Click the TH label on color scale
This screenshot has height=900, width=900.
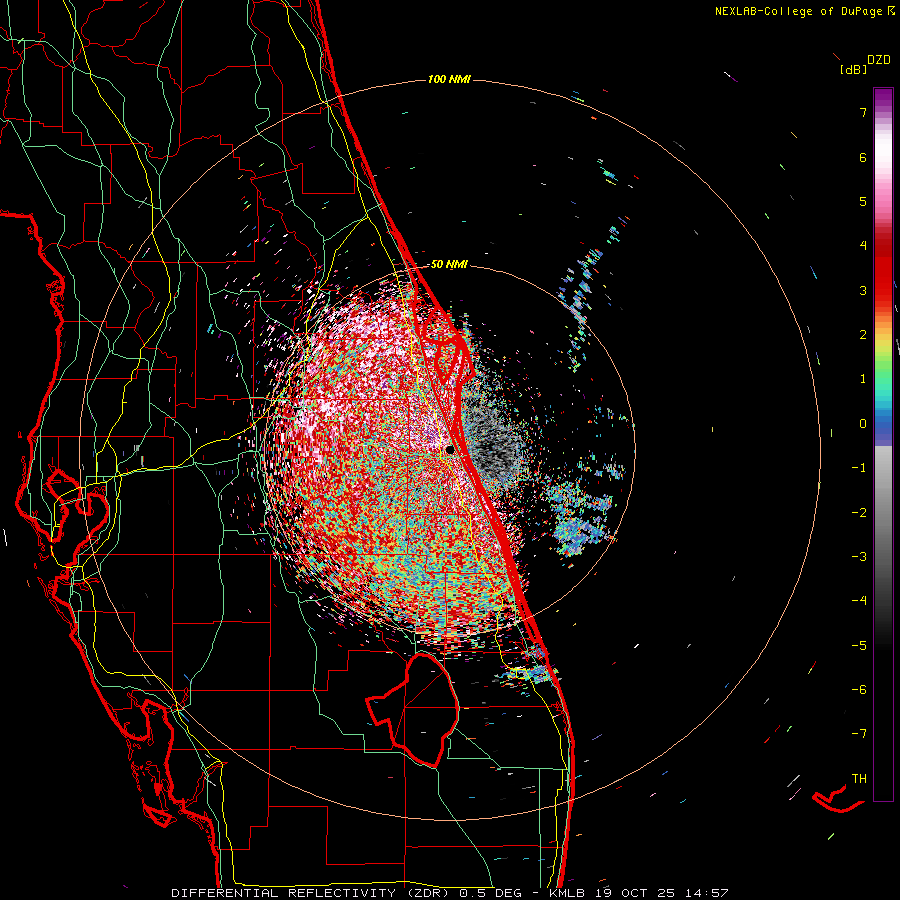pyautogui.click(x=859, y=779)
